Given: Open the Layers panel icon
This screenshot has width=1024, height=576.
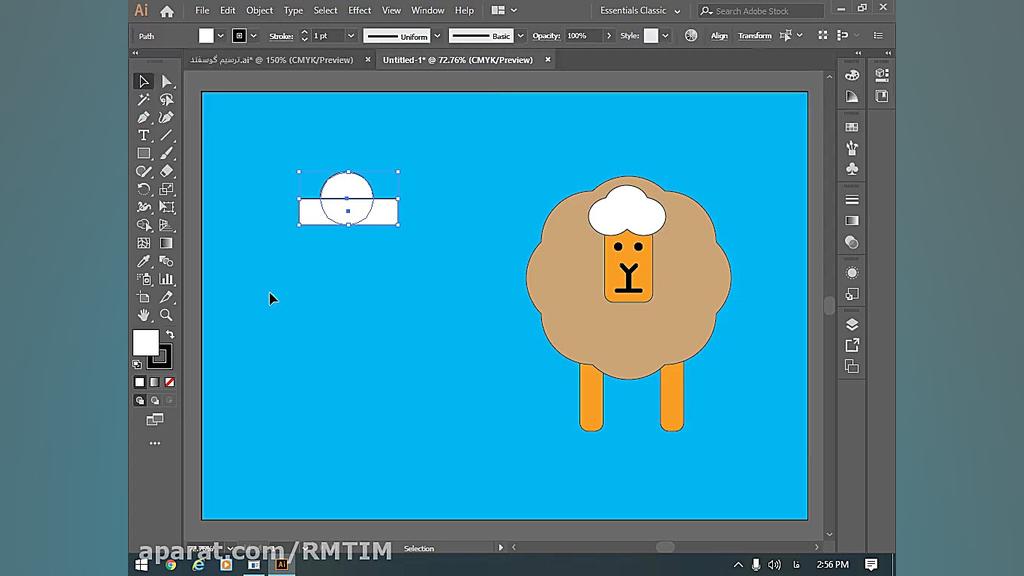Looking at the screenshot, I should click(852, 324).
